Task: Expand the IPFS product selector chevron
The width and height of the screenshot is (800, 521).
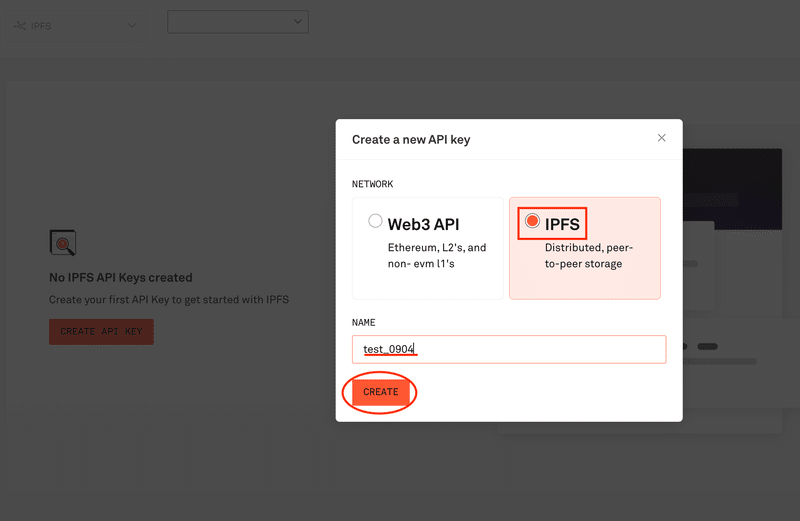Action: tap(132, 25)
